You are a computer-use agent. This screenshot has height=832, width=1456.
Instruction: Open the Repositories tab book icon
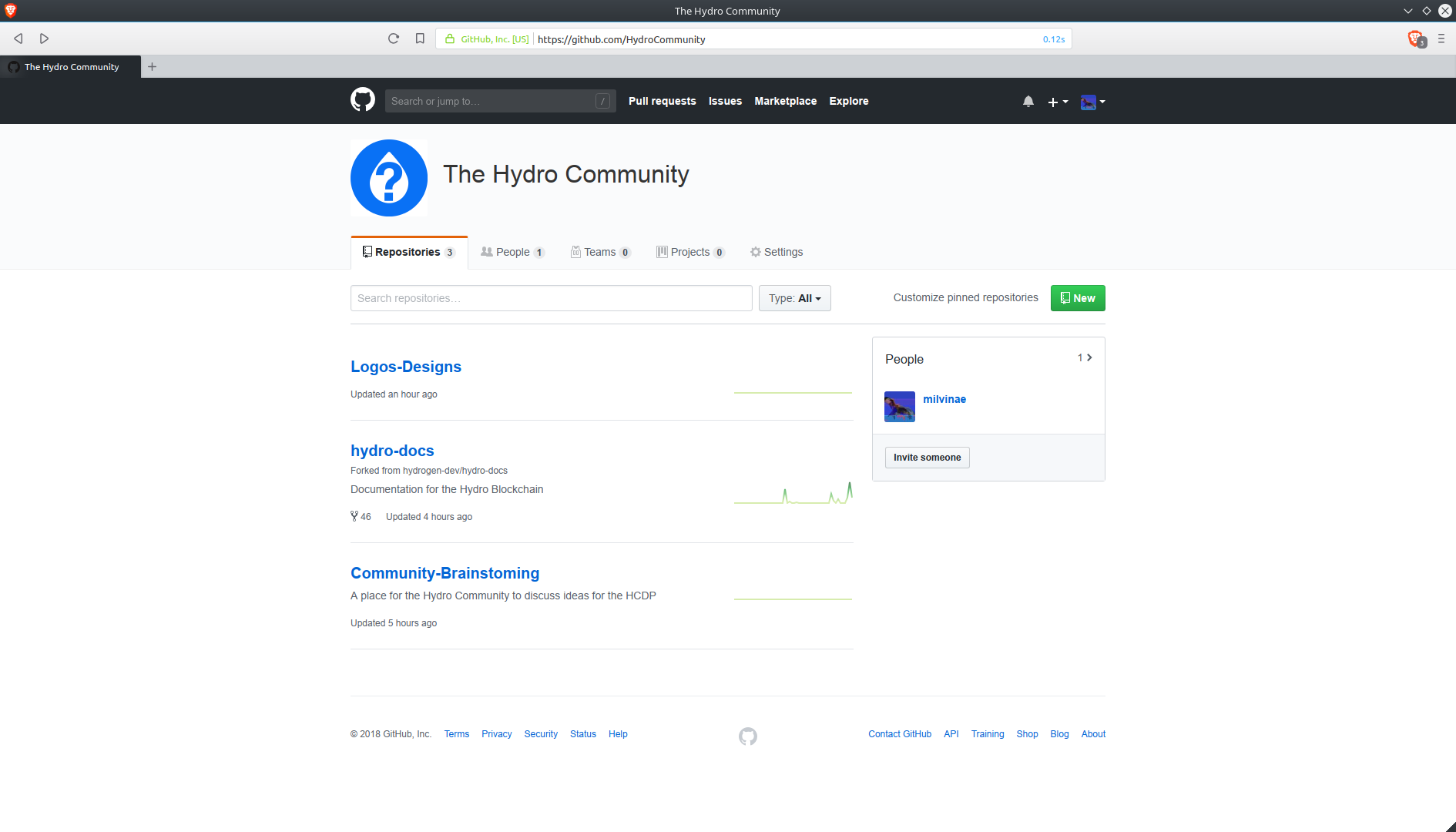pyautogui.click(x=367, y=251)
